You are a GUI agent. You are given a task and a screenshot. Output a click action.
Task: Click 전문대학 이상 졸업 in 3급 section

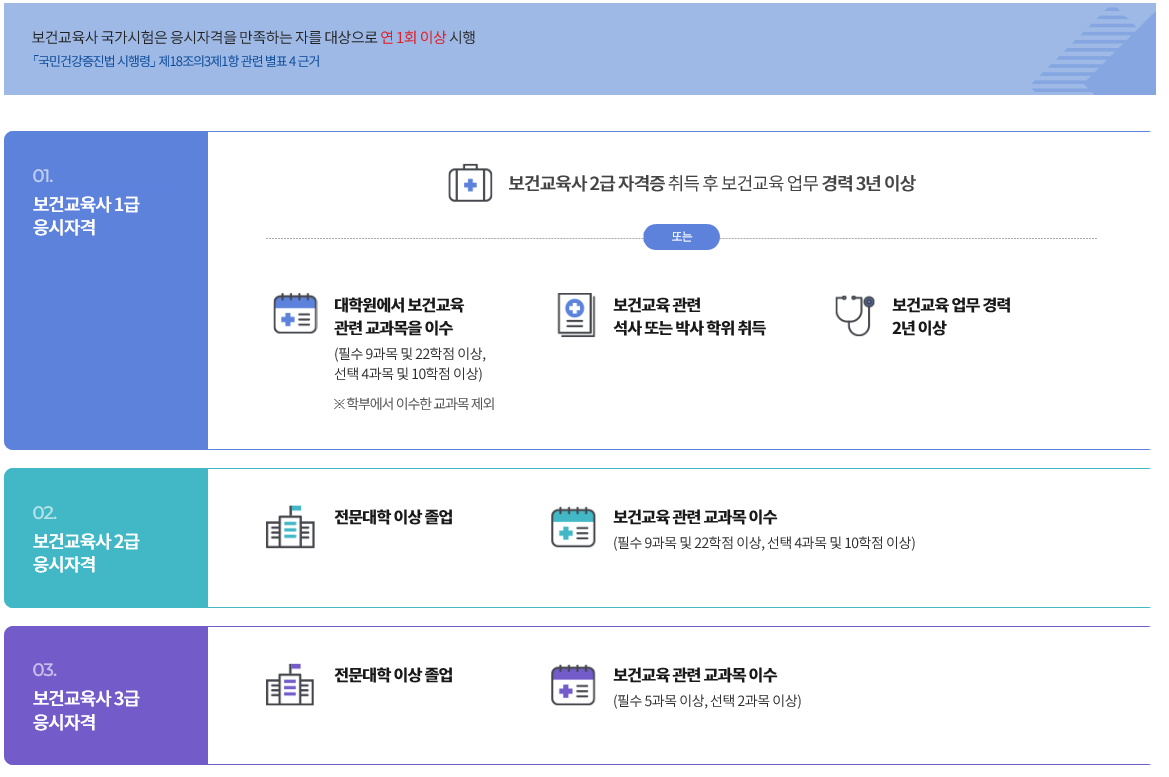[394, 675]
